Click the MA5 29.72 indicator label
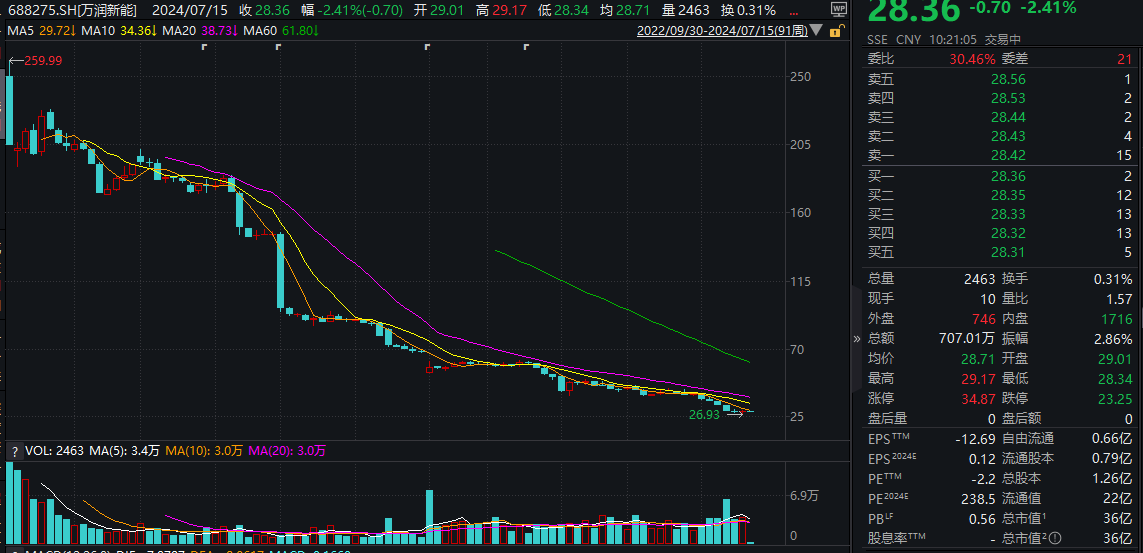 pyautogui.click(x=41, y=31)
